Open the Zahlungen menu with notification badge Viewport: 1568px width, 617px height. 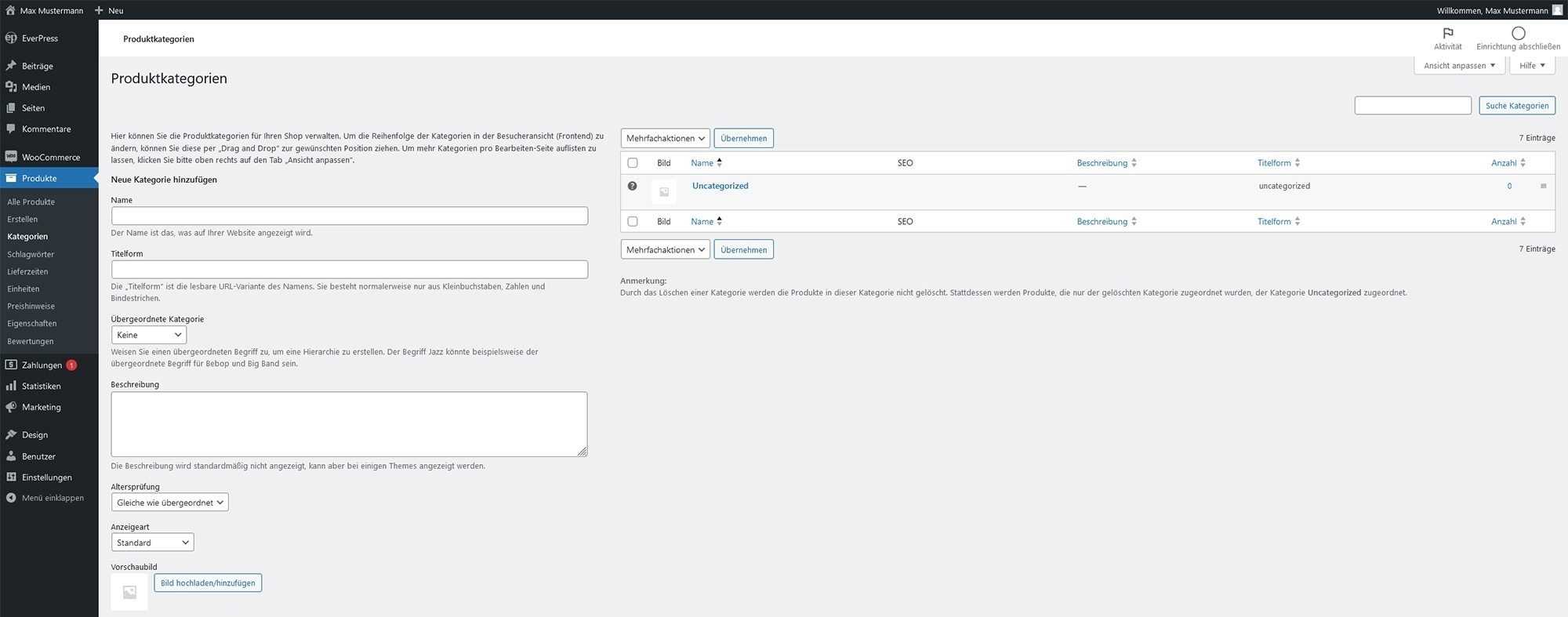(42, 365)
